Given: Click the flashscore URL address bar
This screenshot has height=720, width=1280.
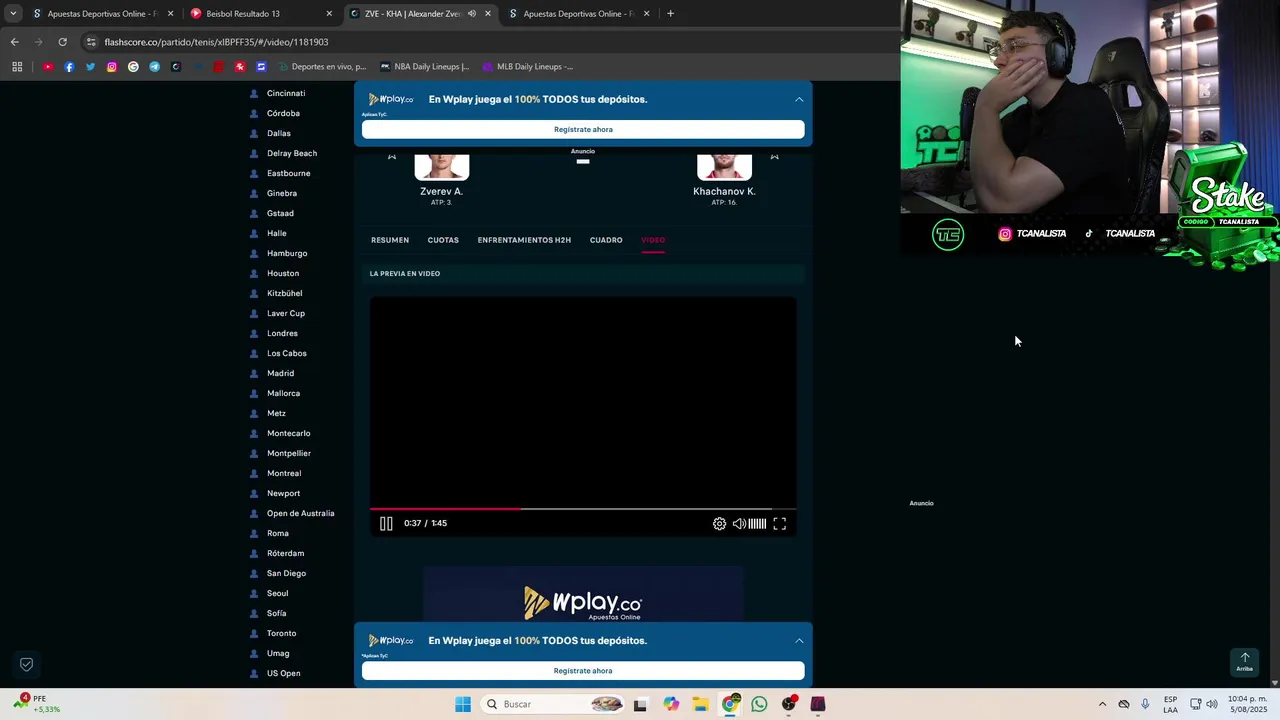Looking at the screenshot, I should pyautogui.click(x=216, y=42).
